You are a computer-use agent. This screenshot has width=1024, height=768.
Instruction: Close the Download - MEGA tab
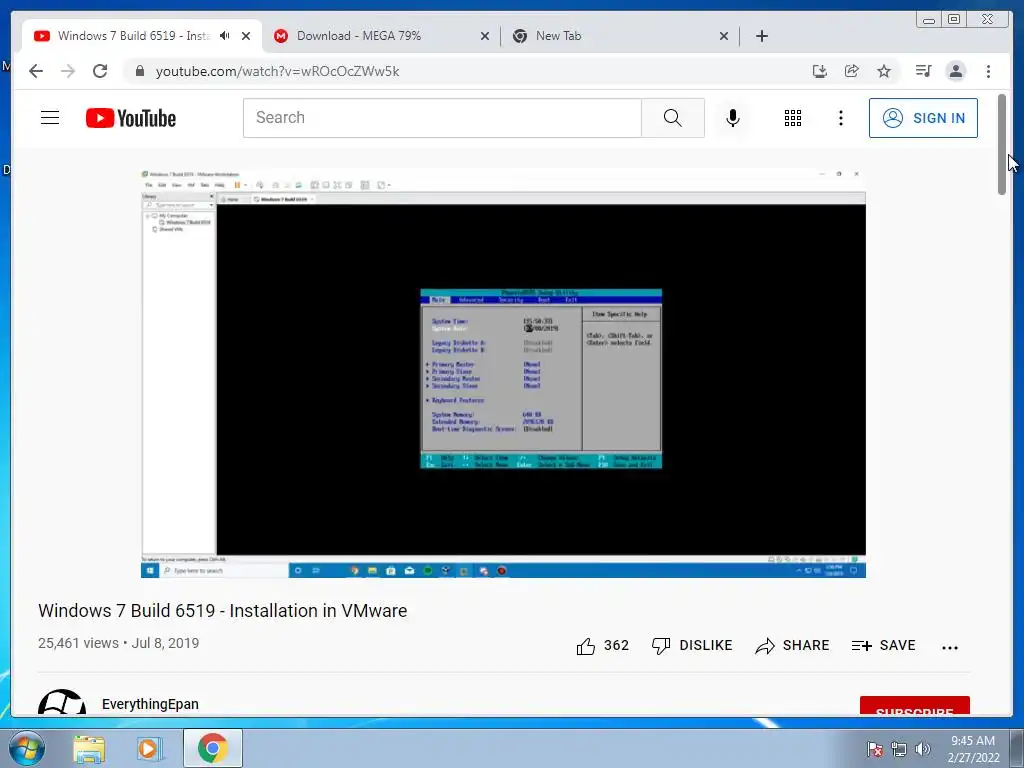point(485,36)
